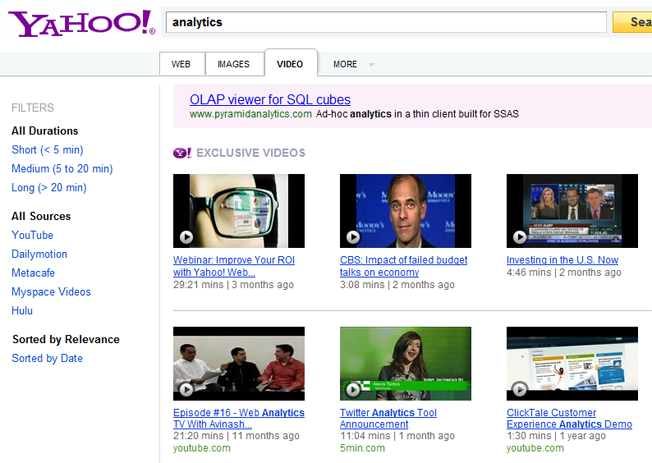Image resolution: width=652 pixels, height=463 pixels.
Task: Switch to the IMAGES tab
Action: click(234, 64)
